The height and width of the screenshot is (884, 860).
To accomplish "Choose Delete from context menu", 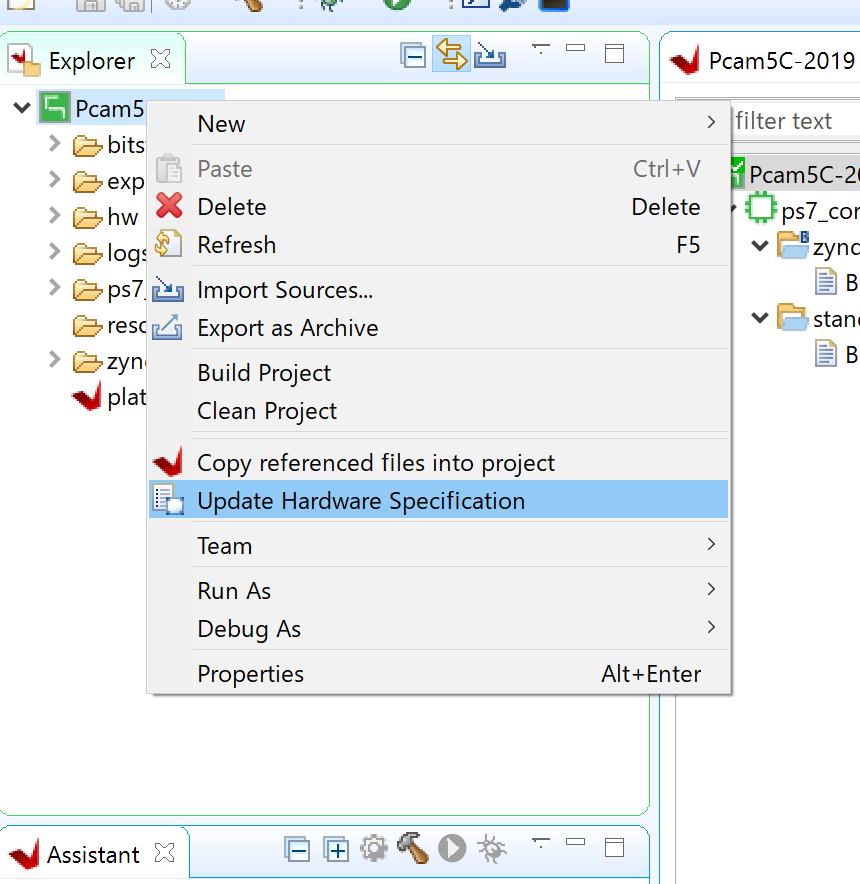I will click(x=438, y=207).
